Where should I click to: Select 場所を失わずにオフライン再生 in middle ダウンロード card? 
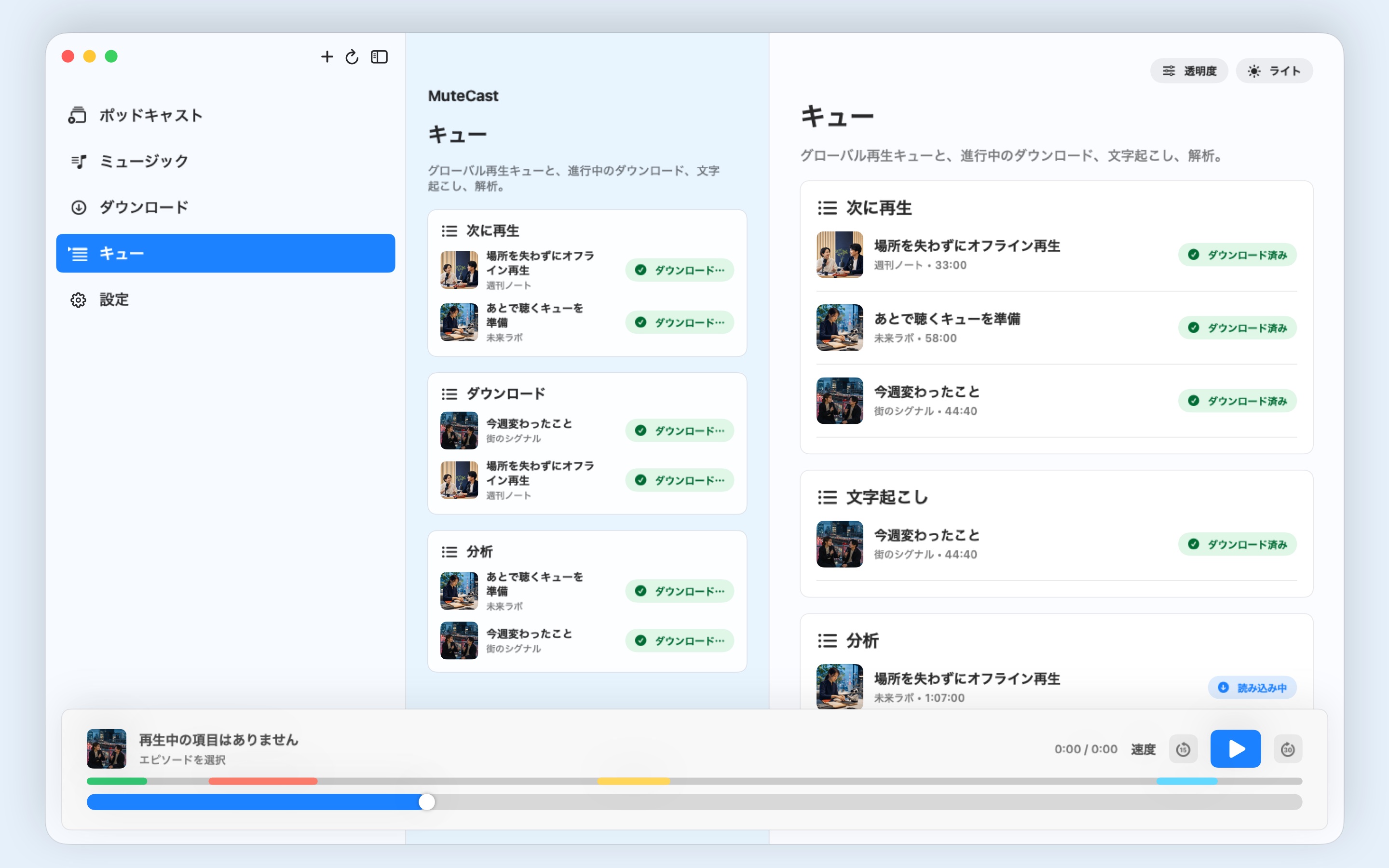point(586,480)
